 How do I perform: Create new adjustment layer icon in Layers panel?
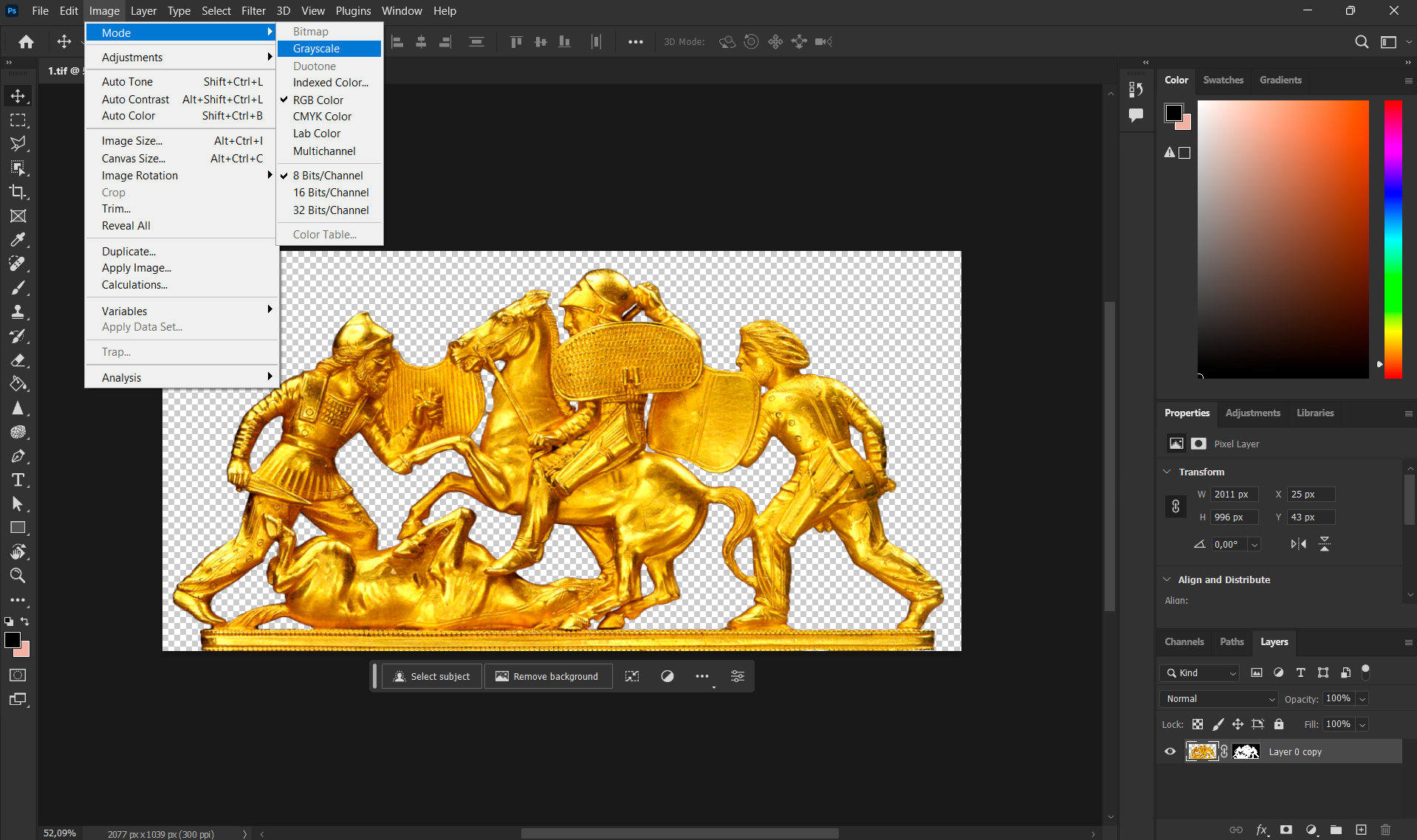tap(1311, 830)
